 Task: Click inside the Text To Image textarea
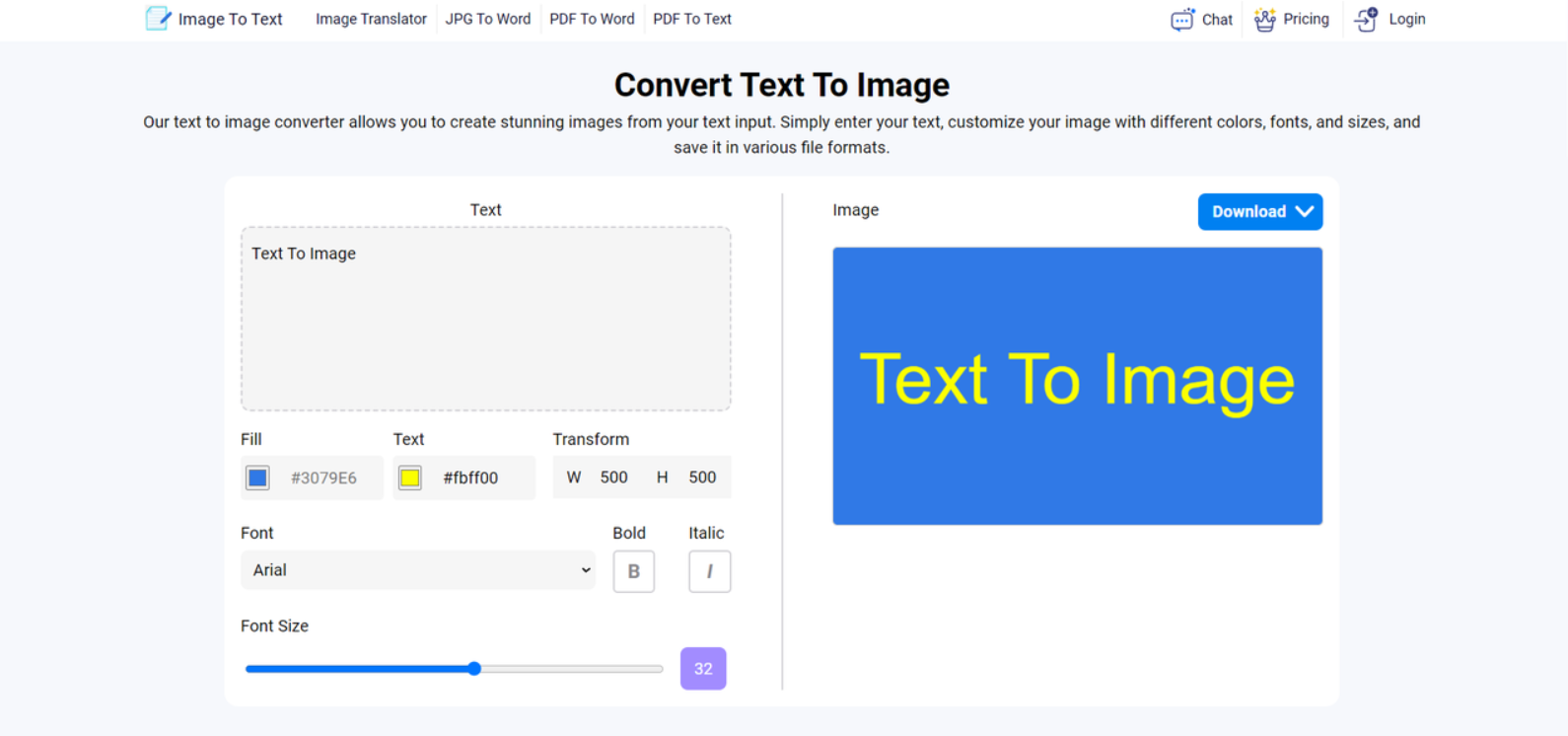coord(486,319)
